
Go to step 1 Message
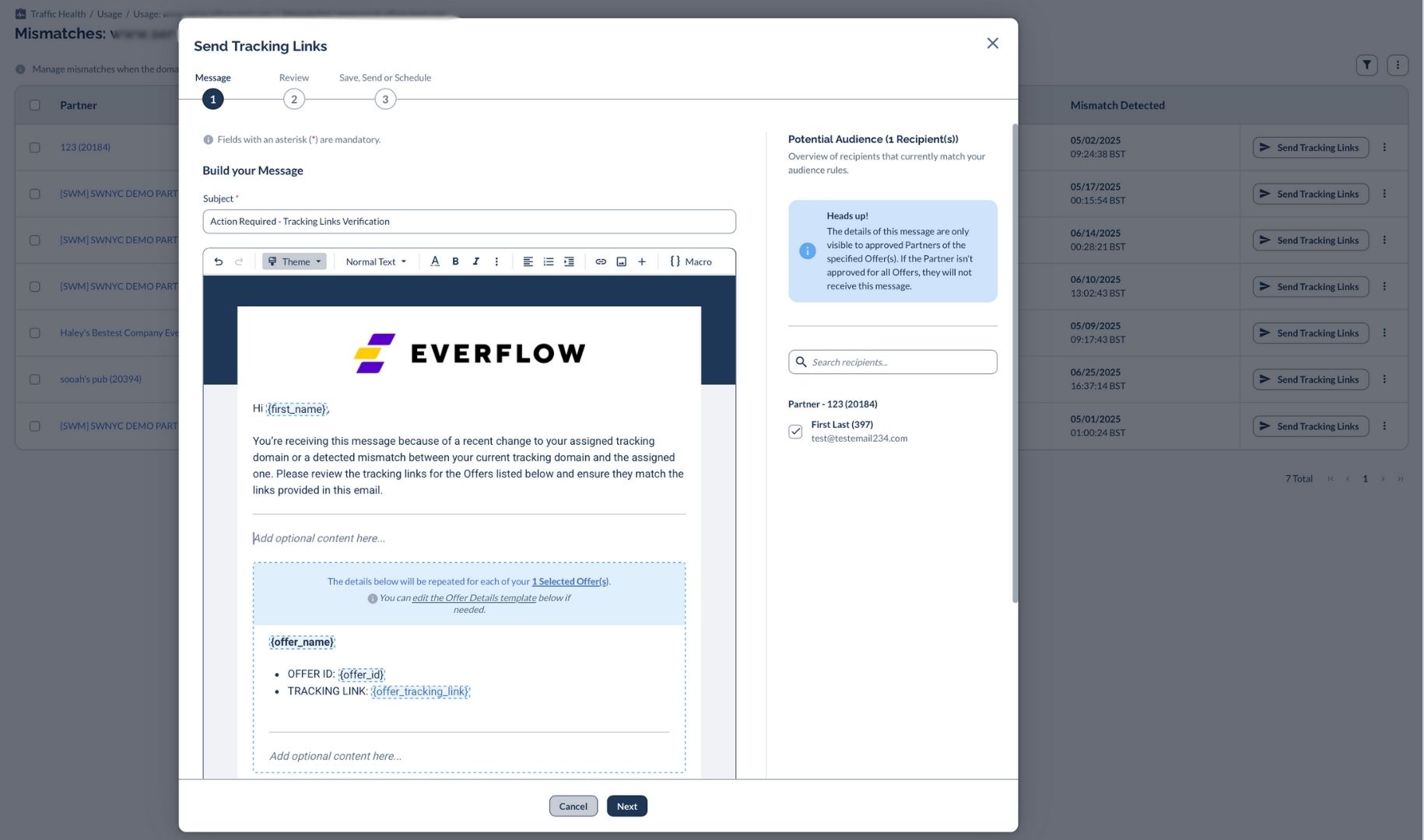(x=212, y=100)
